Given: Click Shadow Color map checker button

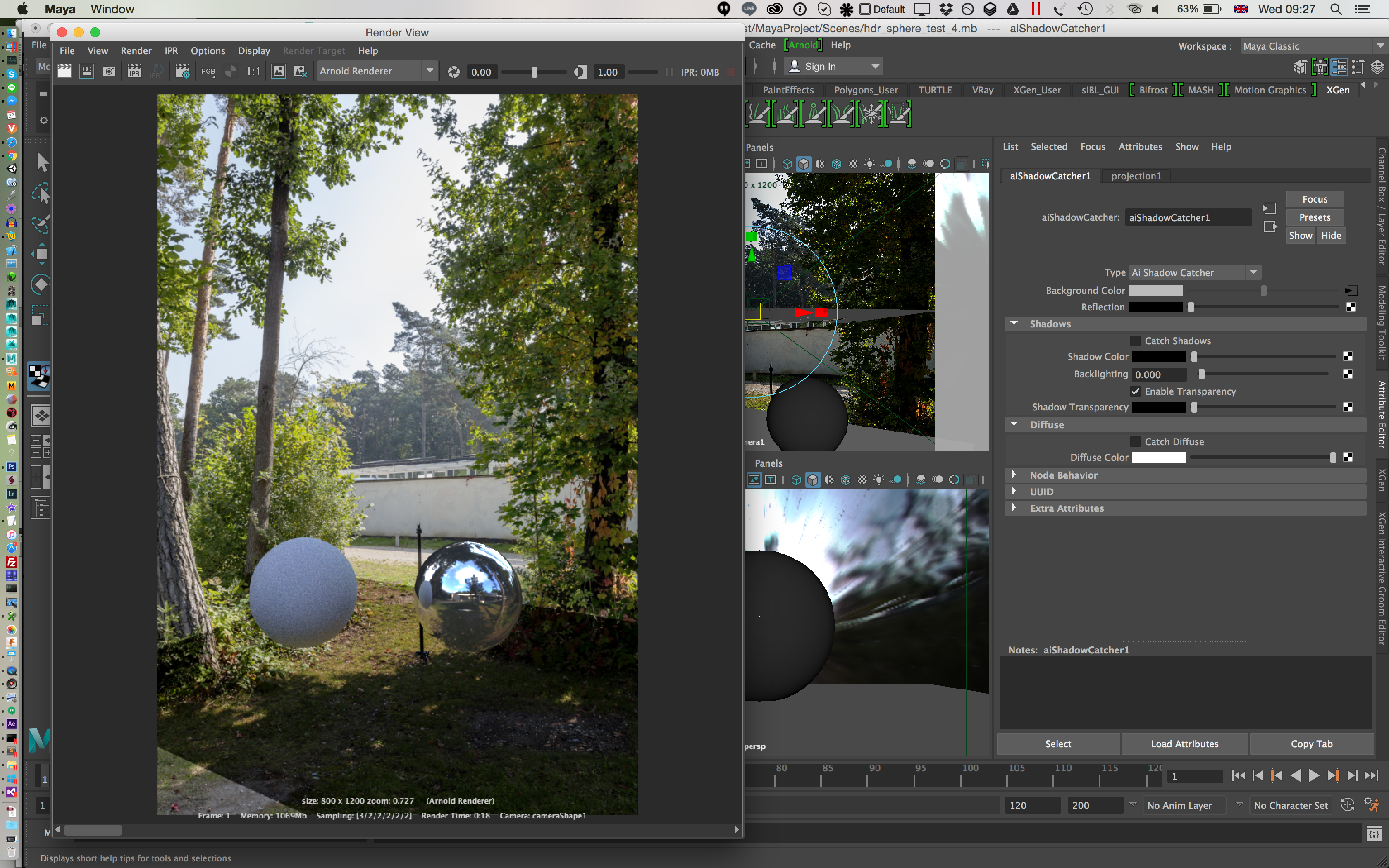Looking at the screenshot, I should (x=1348, y=356).
